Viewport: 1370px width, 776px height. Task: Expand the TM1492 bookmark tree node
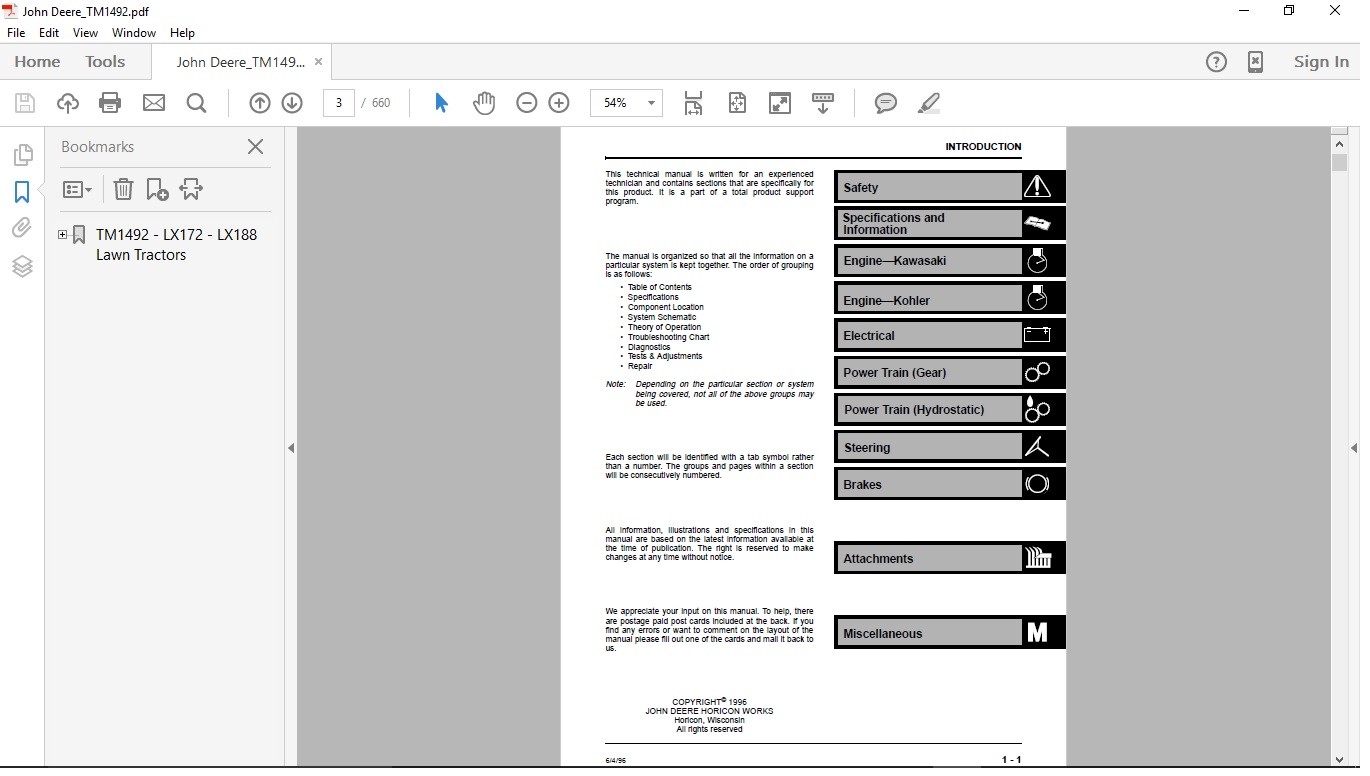62,235
